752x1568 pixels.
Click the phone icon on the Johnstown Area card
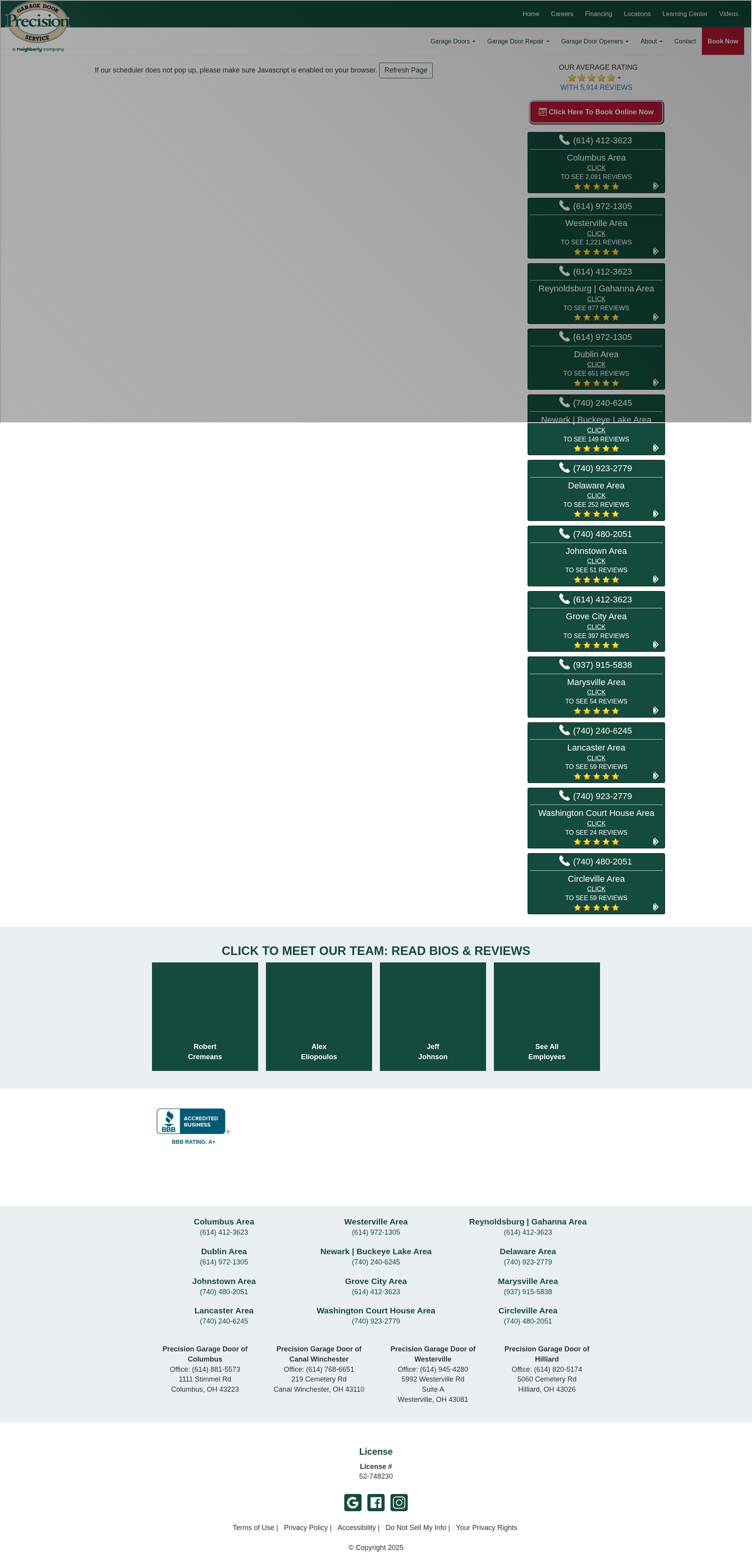(x=565, y=533)
